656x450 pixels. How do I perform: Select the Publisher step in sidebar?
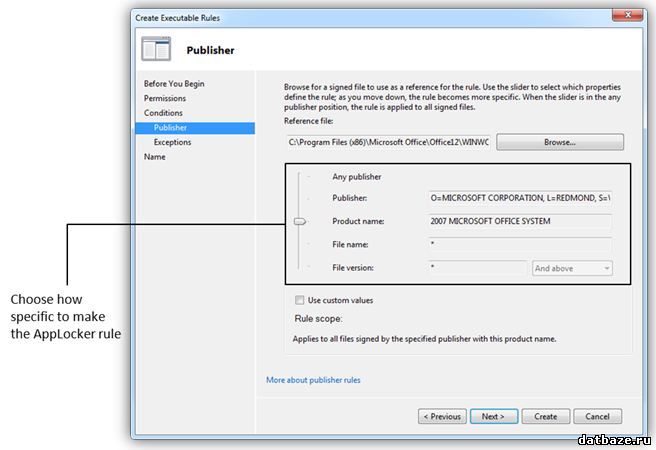tap(171, 128)
